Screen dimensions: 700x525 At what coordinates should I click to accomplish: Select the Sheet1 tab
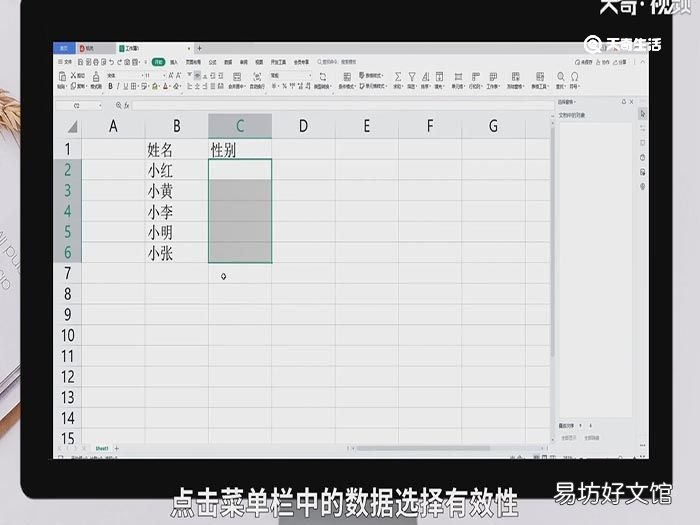point(102,448)
